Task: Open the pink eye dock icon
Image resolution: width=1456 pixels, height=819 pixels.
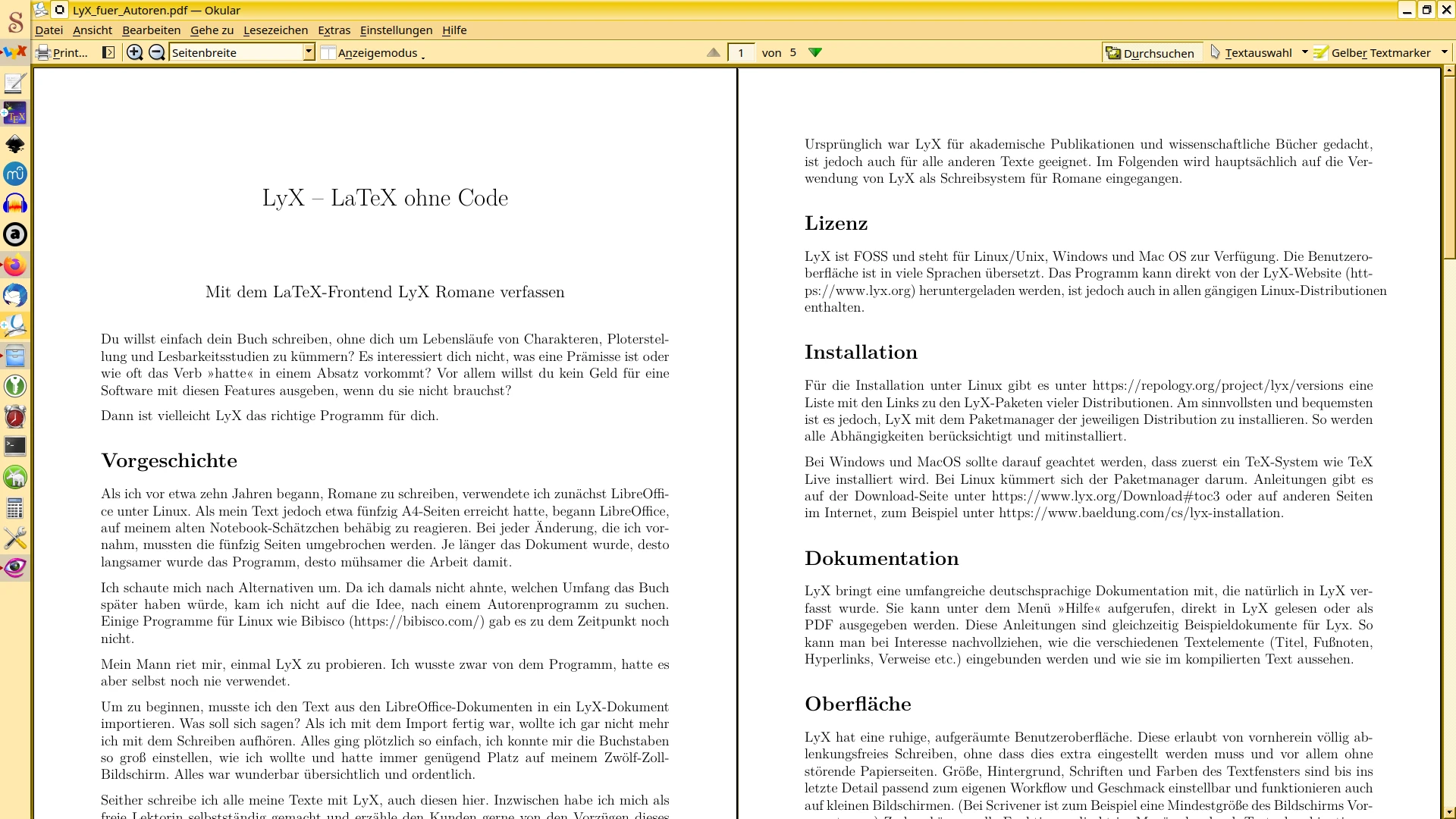Action: tap(15, 568)
